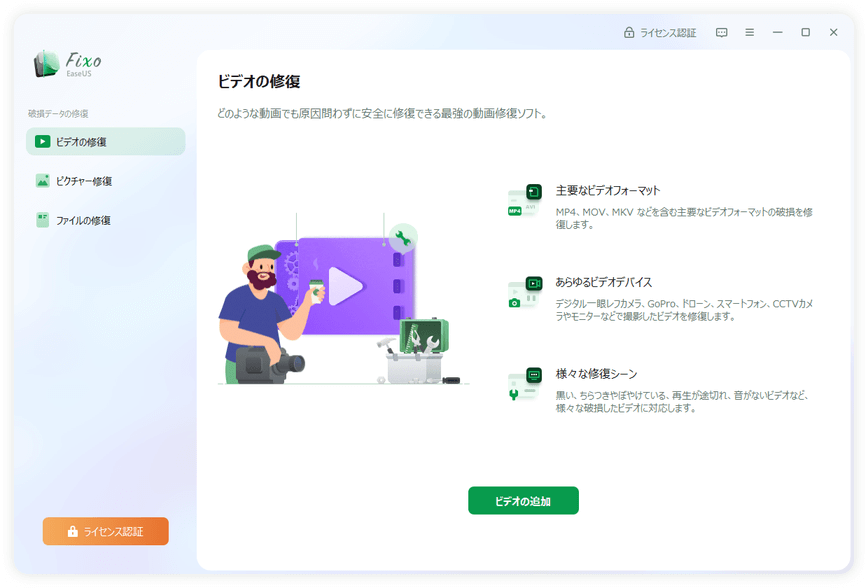Click the green video icon in the sidebar
The height and width of the screenshot is (588, 868).
(42, 142)
